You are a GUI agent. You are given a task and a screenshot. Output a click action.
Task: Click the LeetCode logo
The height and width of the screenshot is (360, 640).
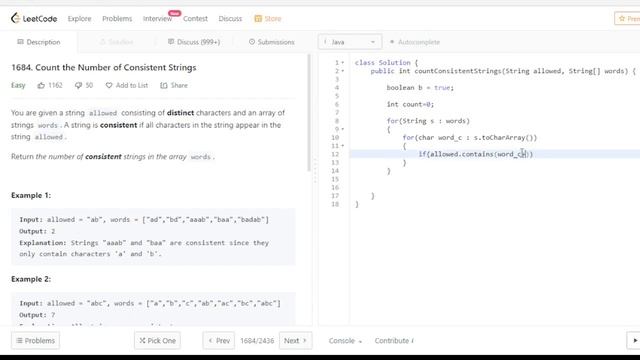34,18
